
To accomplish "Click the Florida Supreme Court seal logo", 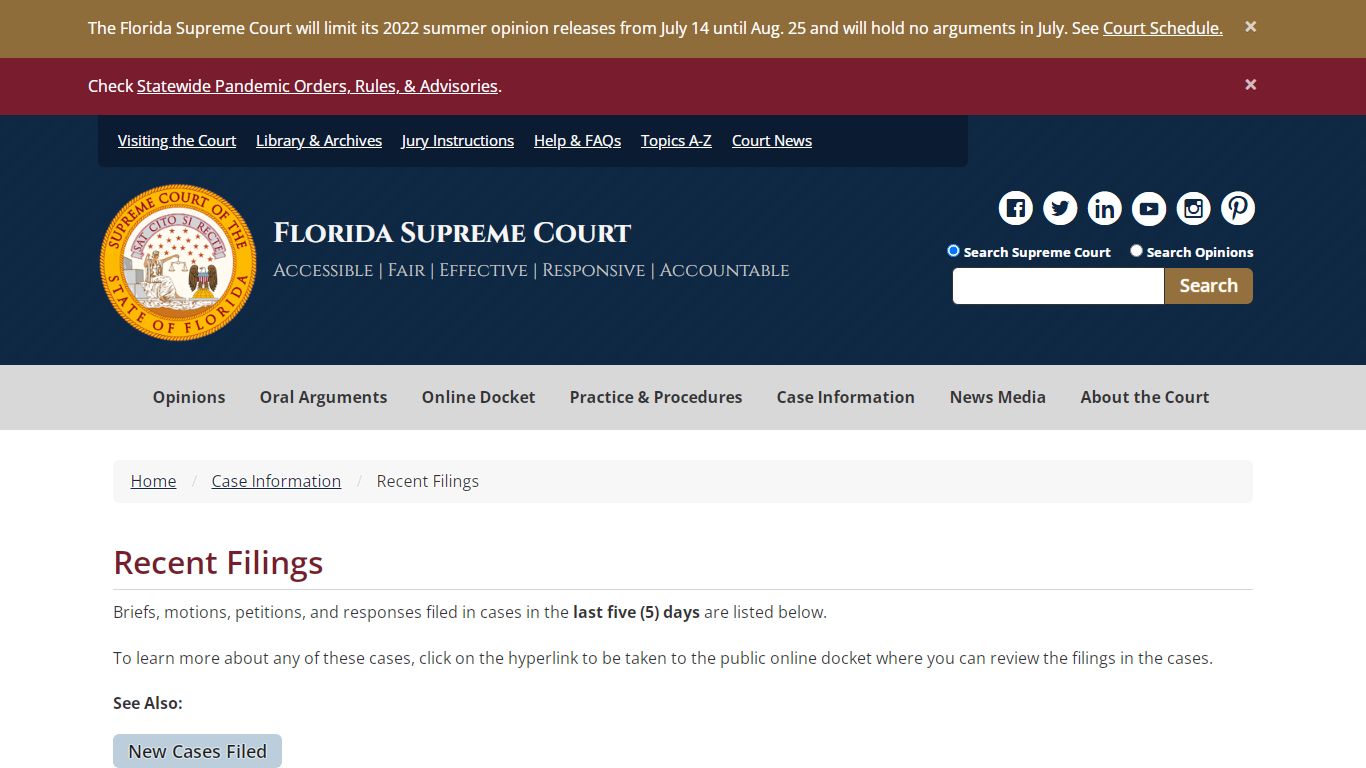I will point(178,262).
